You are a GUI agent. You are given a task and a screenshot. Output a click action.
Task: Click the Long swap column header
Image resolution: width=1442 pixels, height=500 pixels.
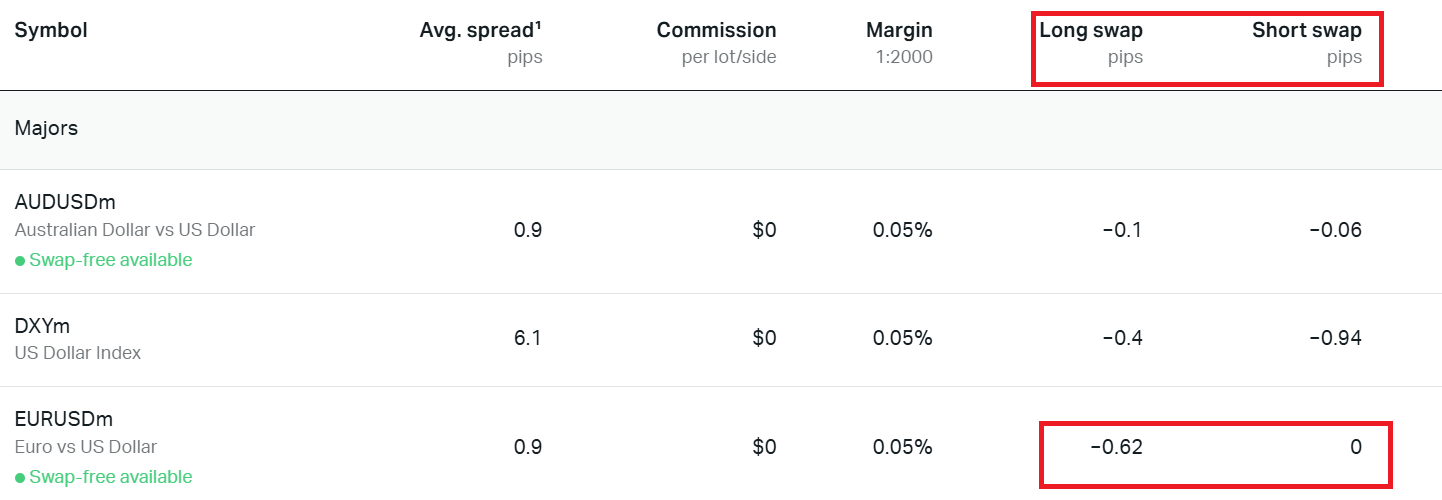point(1091,30)
